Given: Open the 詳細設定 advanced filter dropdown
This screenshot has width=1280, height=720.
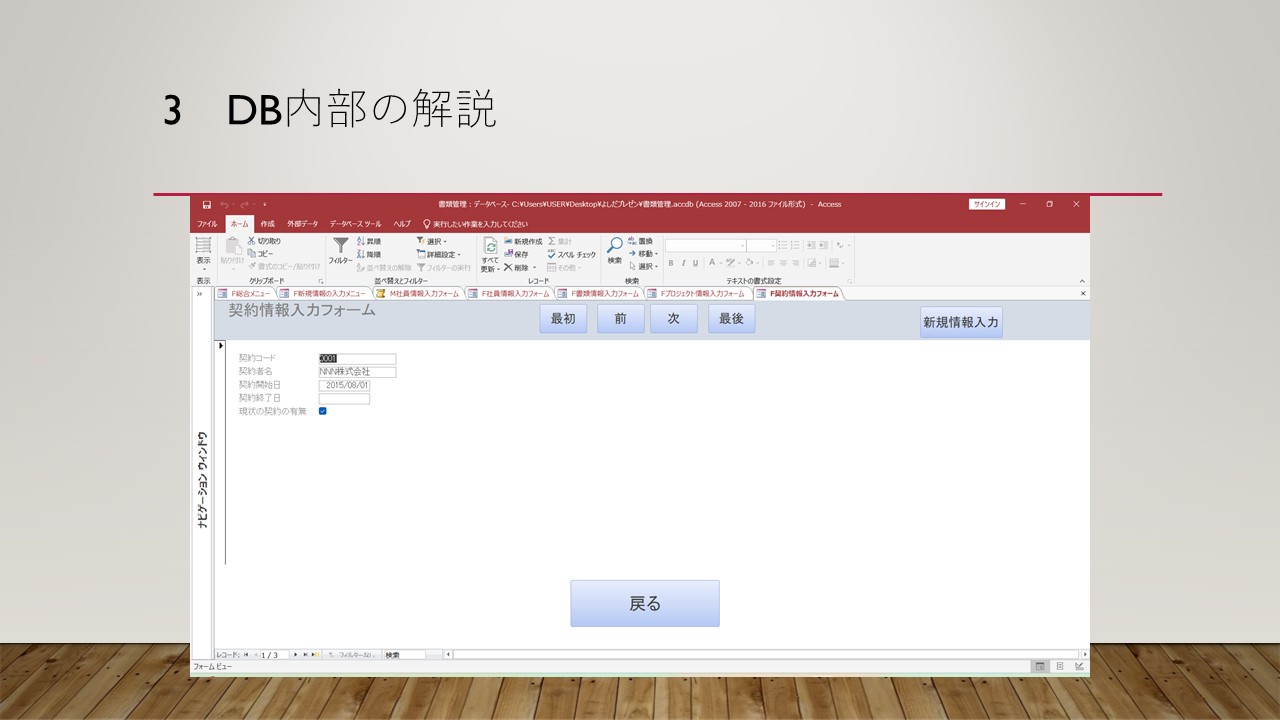Looking at the screenshot, I should 438,254.
